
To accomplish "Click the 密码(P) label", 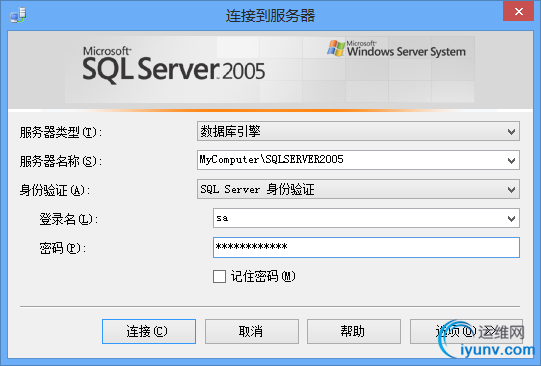I will click(x=62, y=248).
